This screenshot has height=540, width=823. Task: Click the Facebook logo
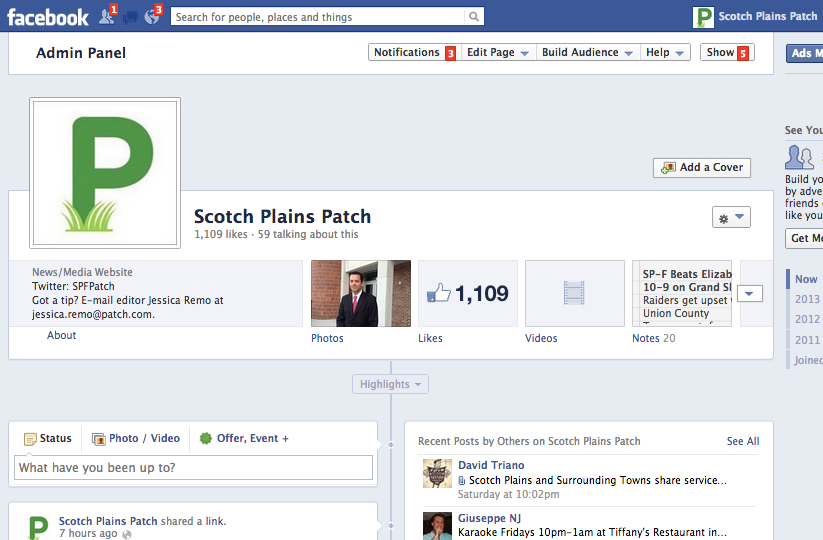48,17
